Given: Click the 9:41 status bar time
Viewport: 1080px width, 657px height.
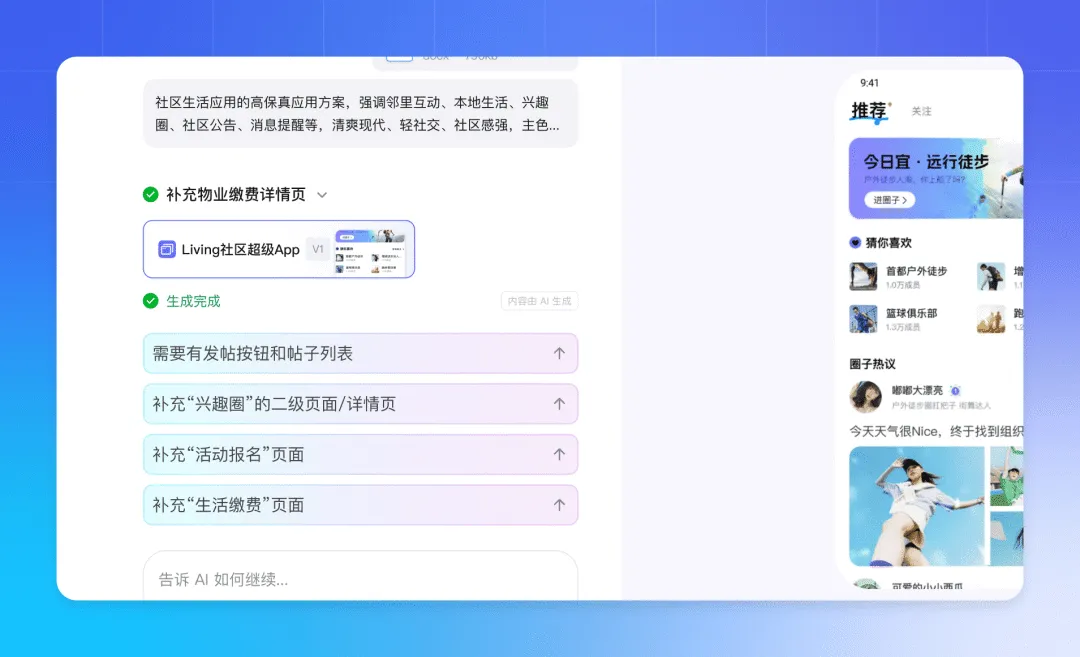Looking at the screenshot, I should point(869,83).
